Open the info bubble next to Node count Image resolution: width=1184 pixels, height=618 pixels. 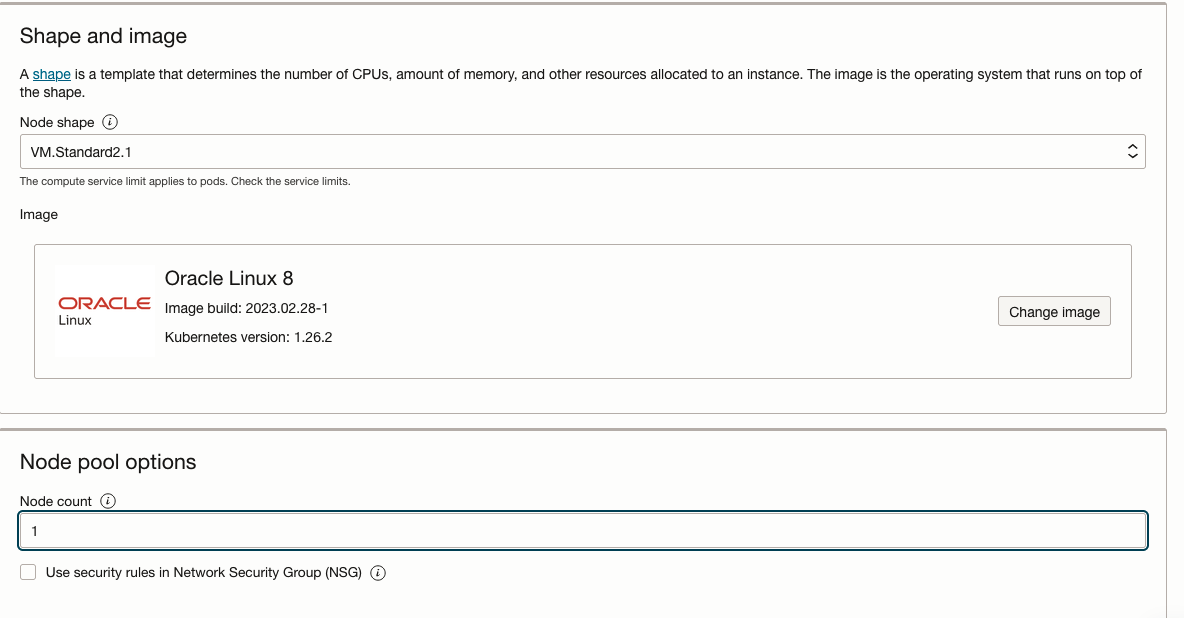tap(107, 502)
